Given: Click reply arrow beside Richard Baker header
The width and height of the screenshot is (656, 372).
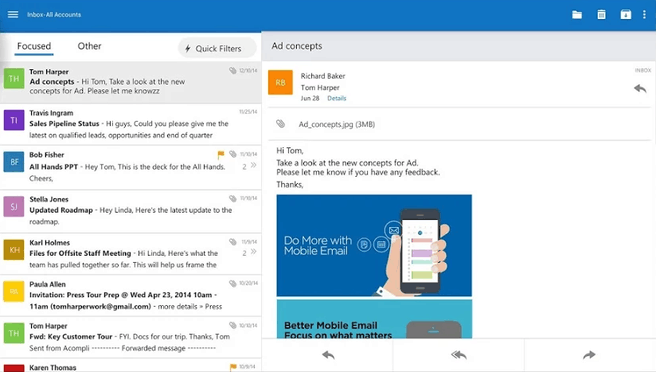Looking at the screenshot, I should click(640, 88).
